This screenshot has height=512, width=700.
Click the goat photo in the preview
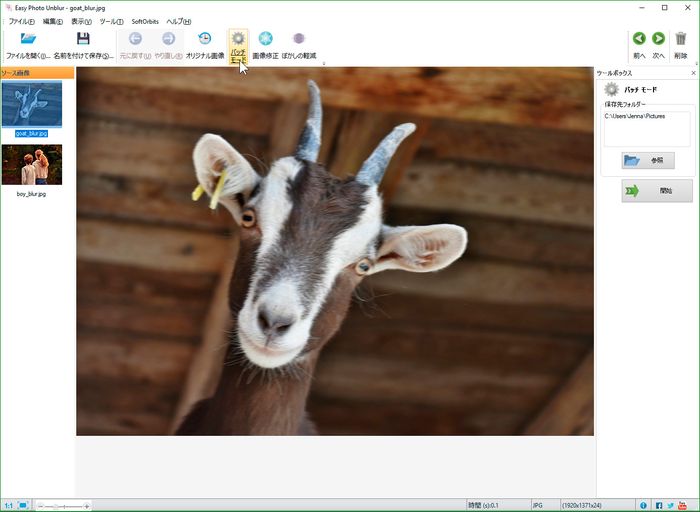coord(335,251)
